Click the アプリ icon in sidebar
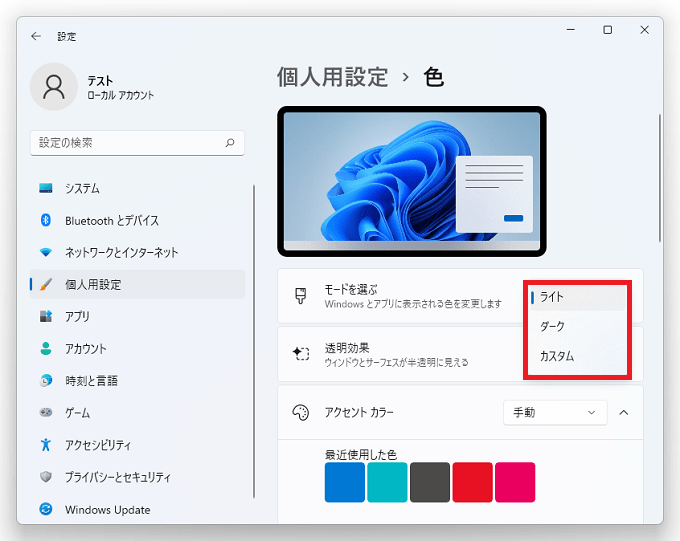The image size is (680, 541). click(46, 316)
